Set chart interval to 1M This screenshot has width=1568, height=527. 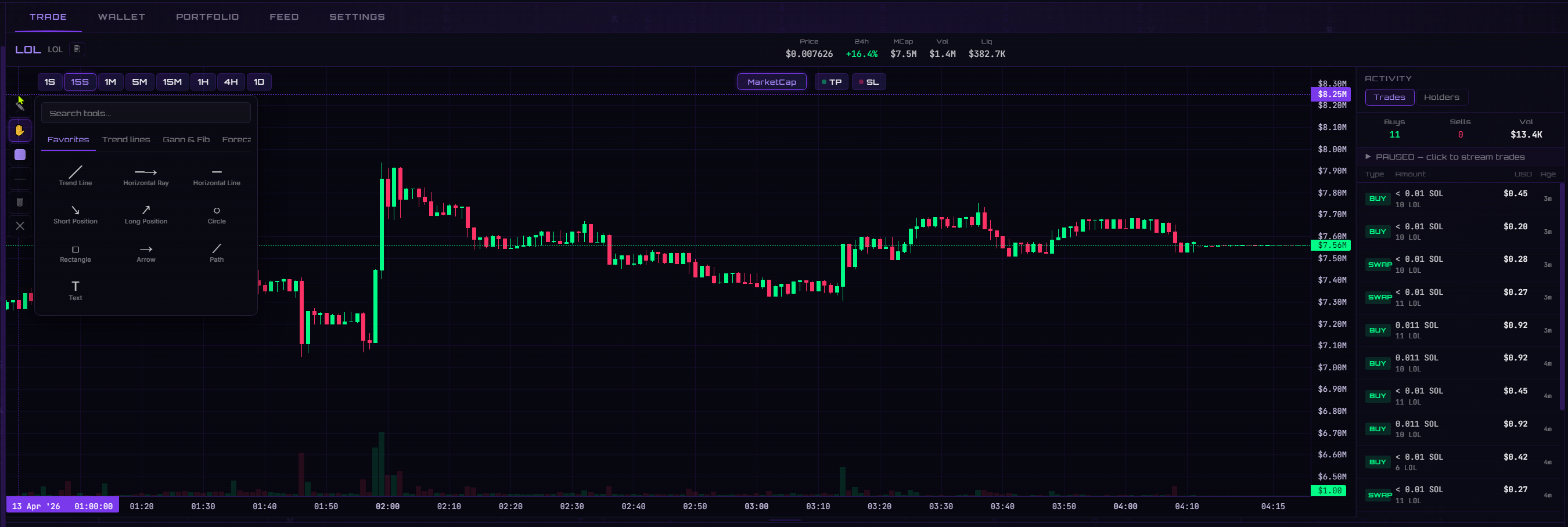point(110,81)
